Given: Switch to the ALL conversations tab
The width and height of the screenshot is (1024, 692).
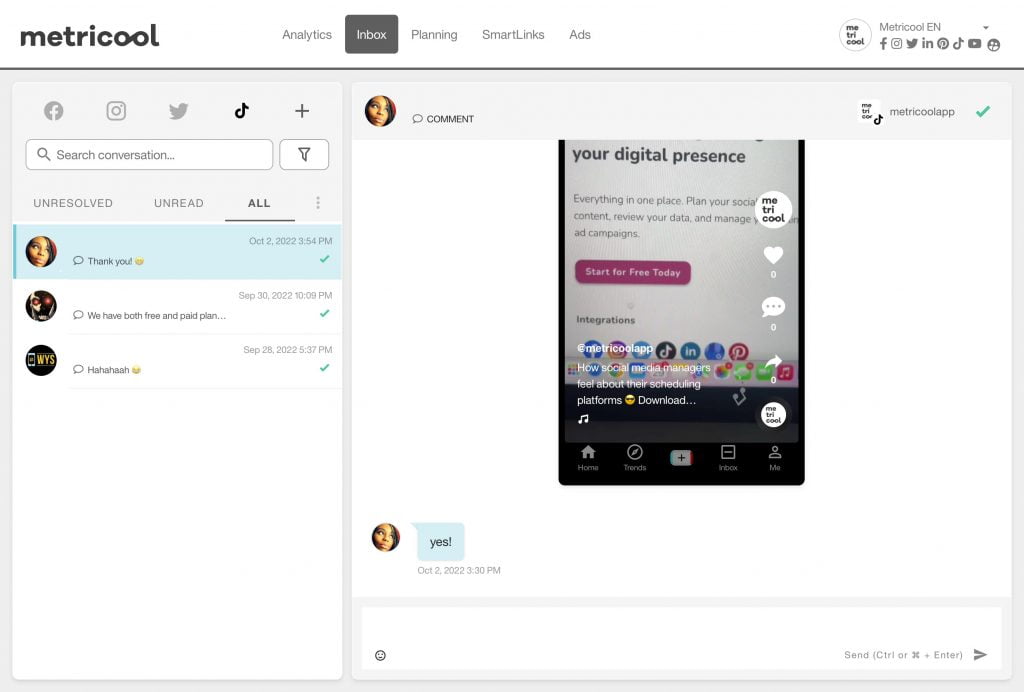Looking at the screenshot, I should 259,203.
